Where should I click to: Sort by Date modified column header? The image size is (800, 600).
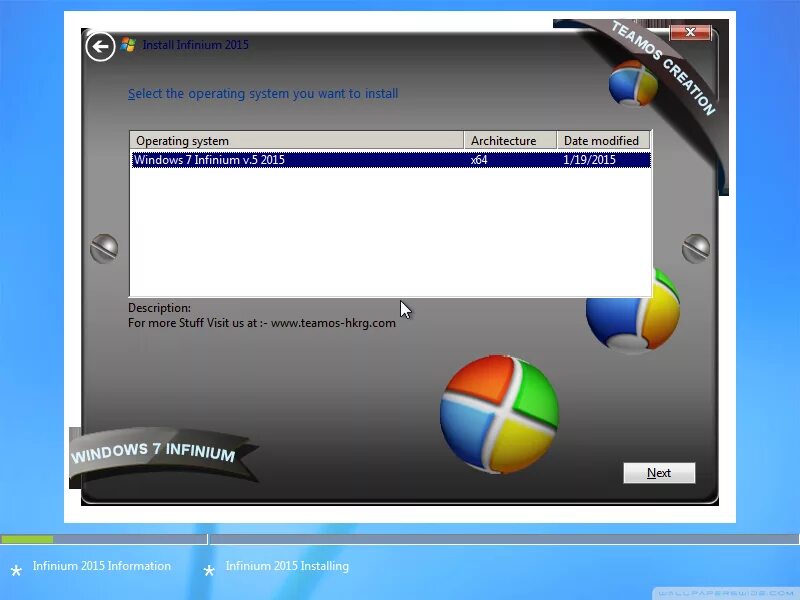click(x=603, y=140)
